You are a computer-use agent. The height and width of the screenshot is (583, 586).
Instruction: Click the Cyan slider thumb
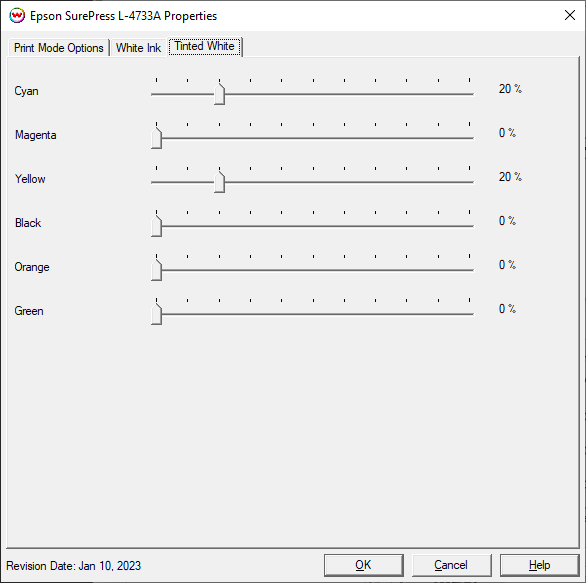coord(219,94)
